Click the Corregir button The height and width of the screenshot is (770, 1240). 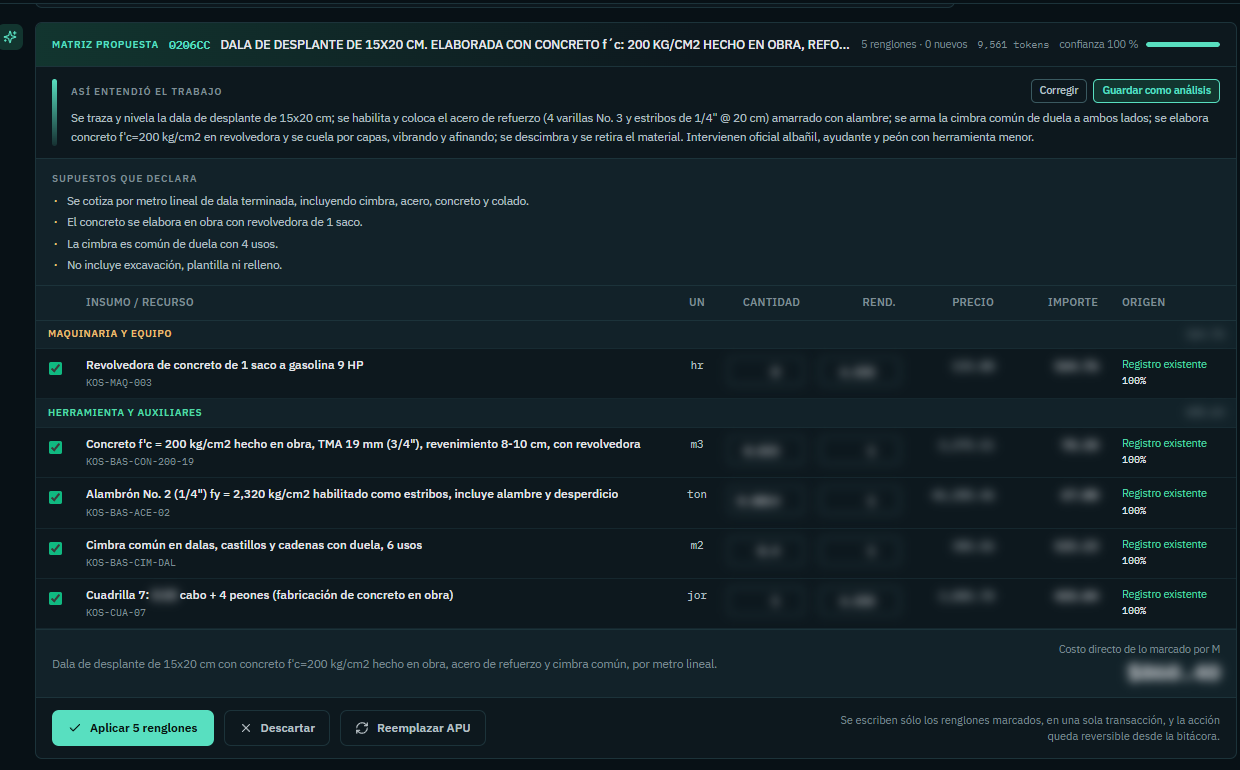(1059, 91)
